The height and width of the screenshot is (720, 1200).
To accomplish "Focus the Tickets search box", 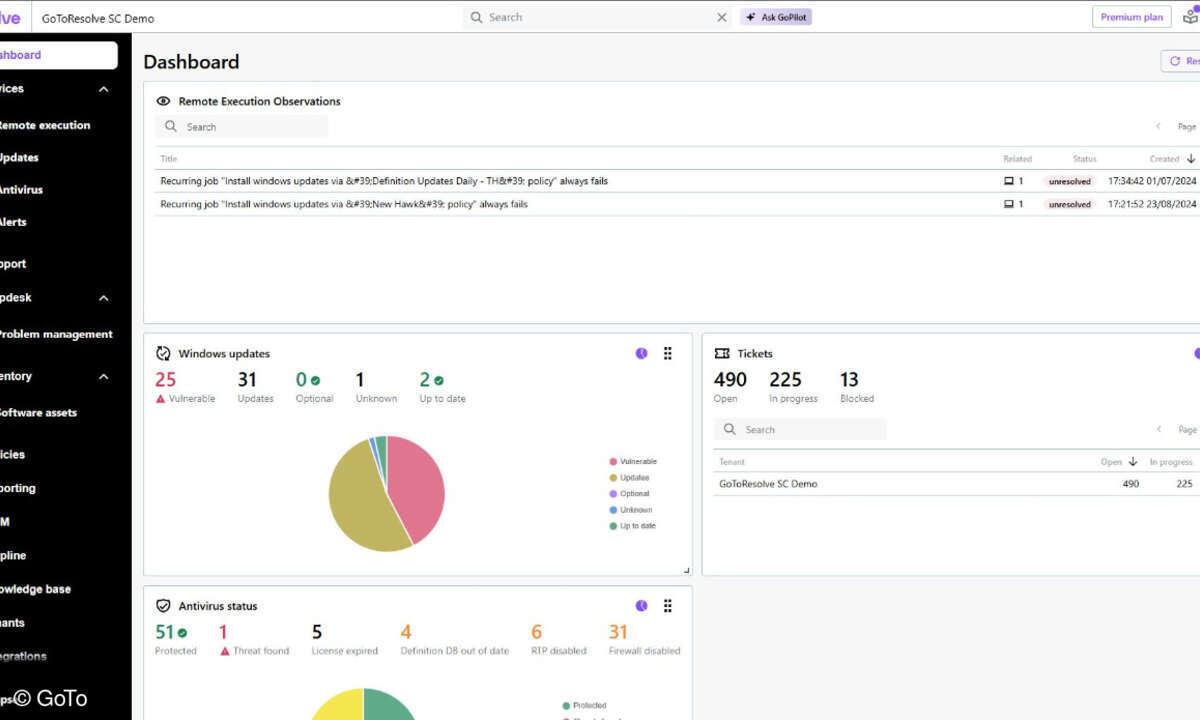I will coord(800,430).
